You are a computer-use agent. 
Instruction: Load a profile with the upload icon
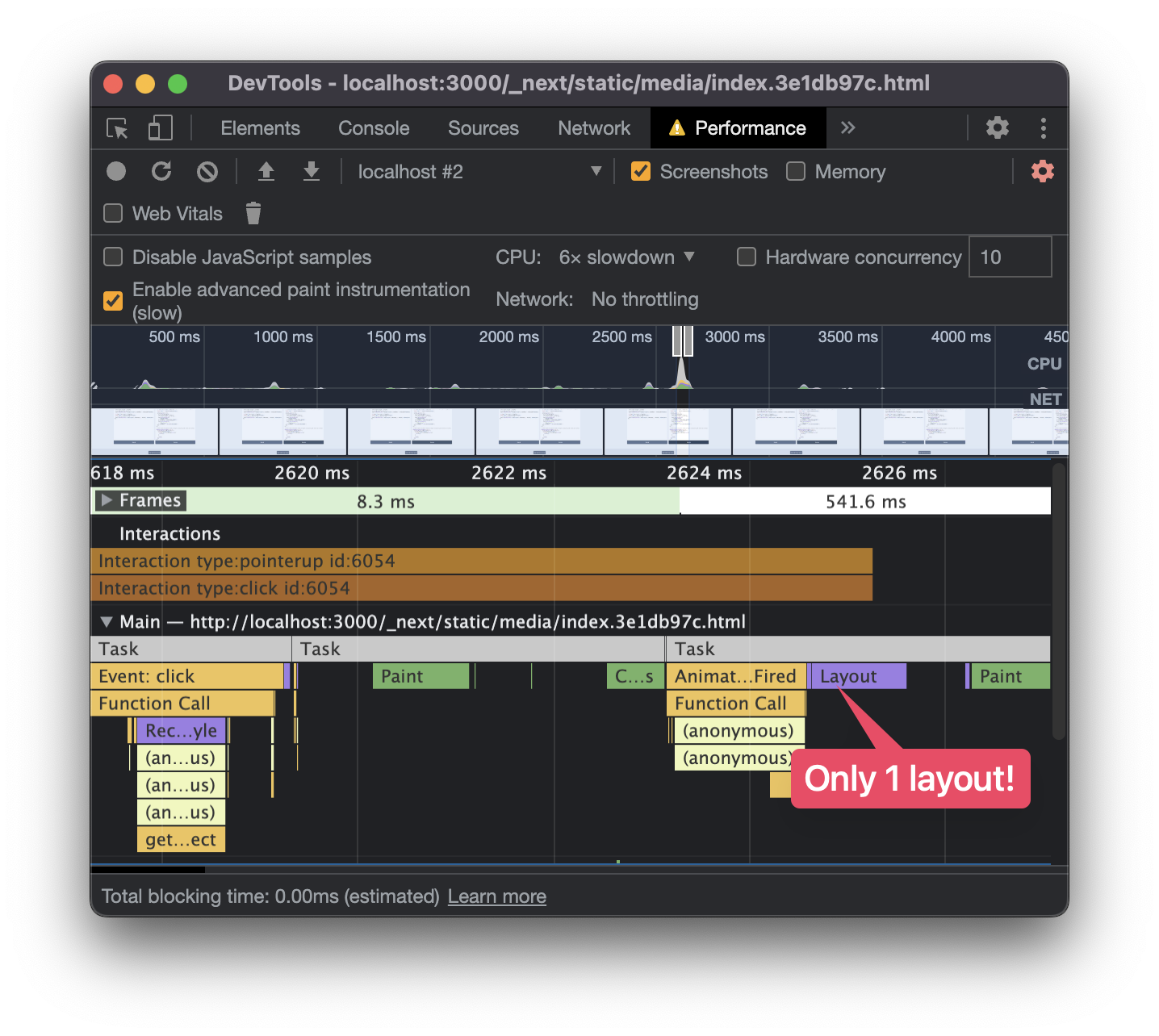266,171
